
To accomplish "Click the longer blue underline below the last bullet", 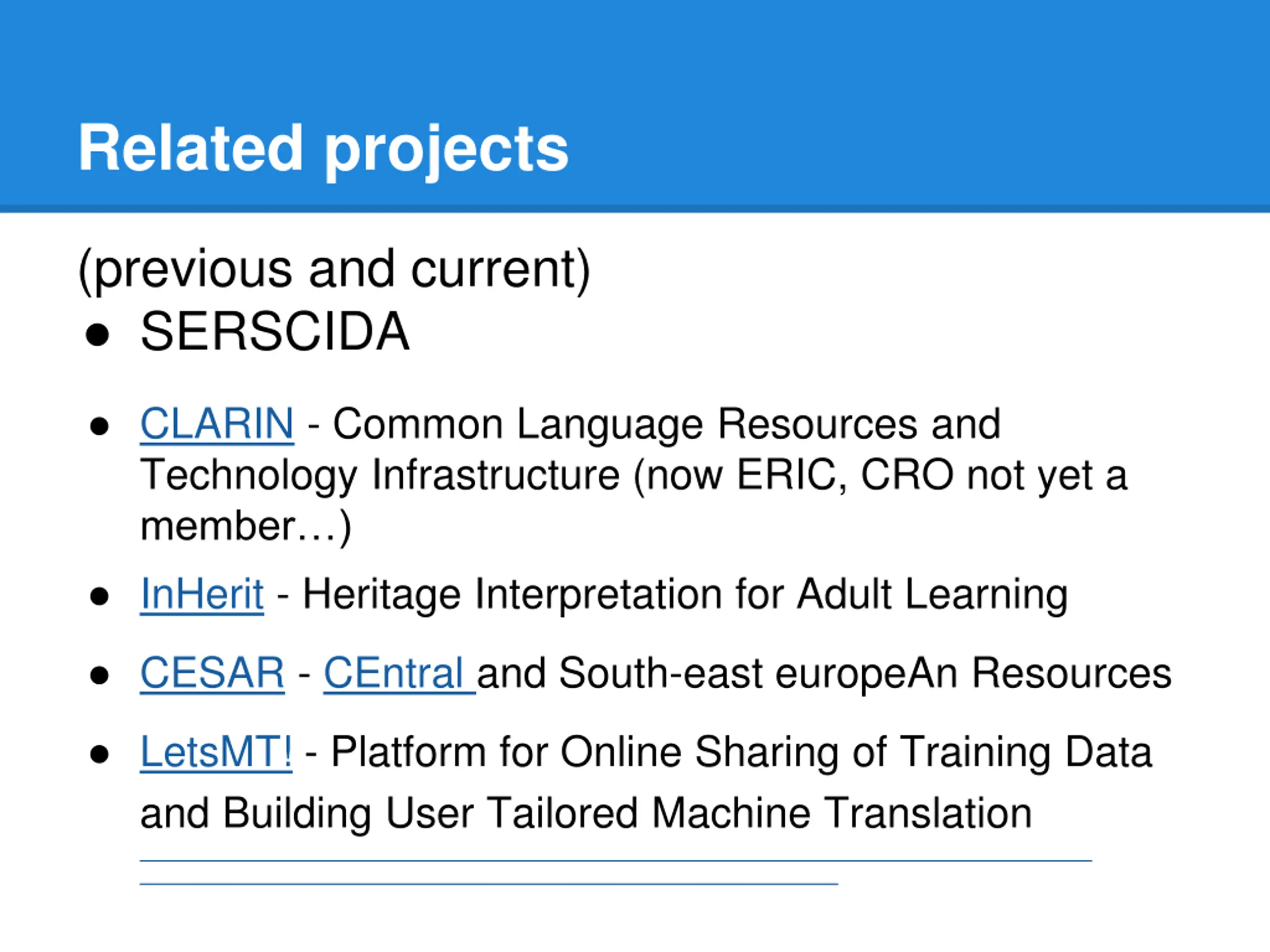I will click(x=616, y=861).
